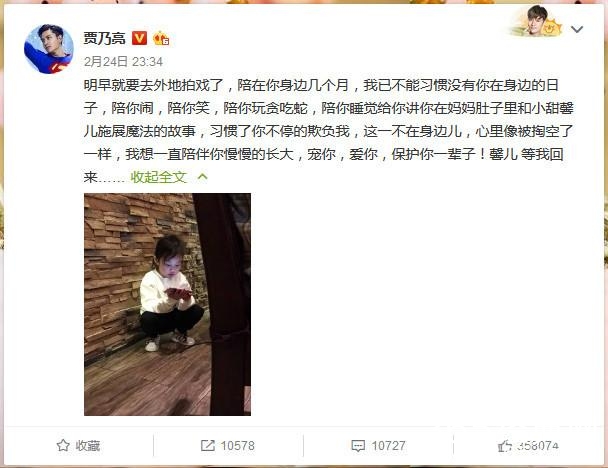608x468 pixels.
Task: Click the repost arrow icon
Action: coord(207,446)
